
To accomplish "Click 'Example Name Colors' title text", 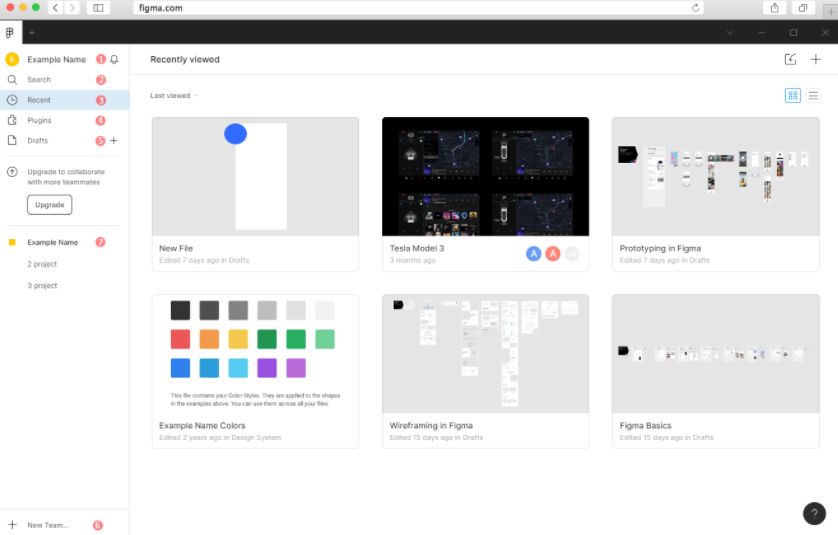I will coord(202,426).
